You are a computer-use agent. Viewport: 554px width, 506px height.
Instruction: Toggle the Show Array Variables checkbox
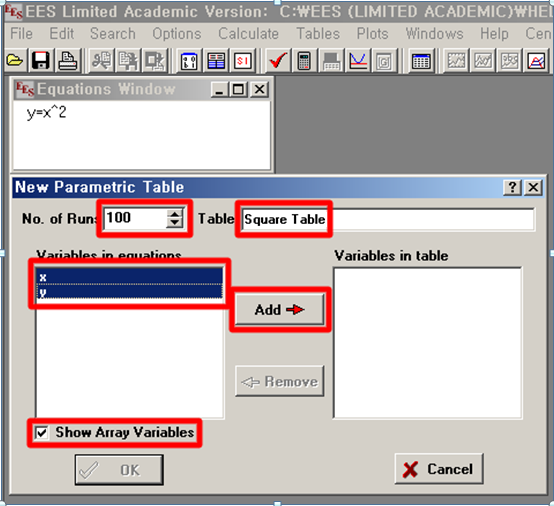pyautogui.click(x=42, y=433)
